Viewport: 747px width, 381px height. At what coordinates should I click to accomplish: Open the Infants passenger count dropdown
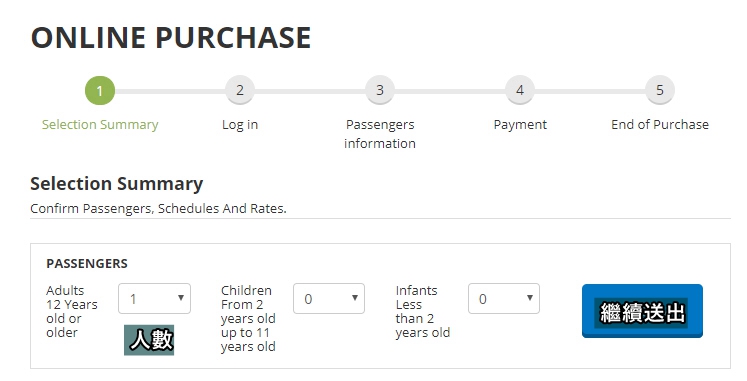(x=504, y=299)
